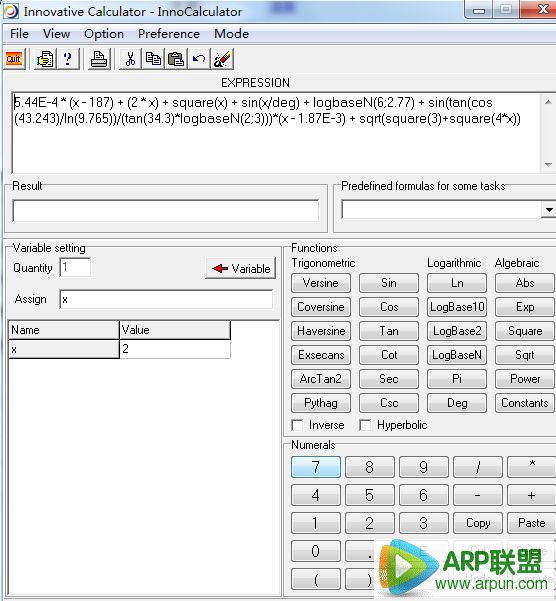Click the value cell for variable x
This screenshot has width=556, height=601.
(x=175, y=349)
